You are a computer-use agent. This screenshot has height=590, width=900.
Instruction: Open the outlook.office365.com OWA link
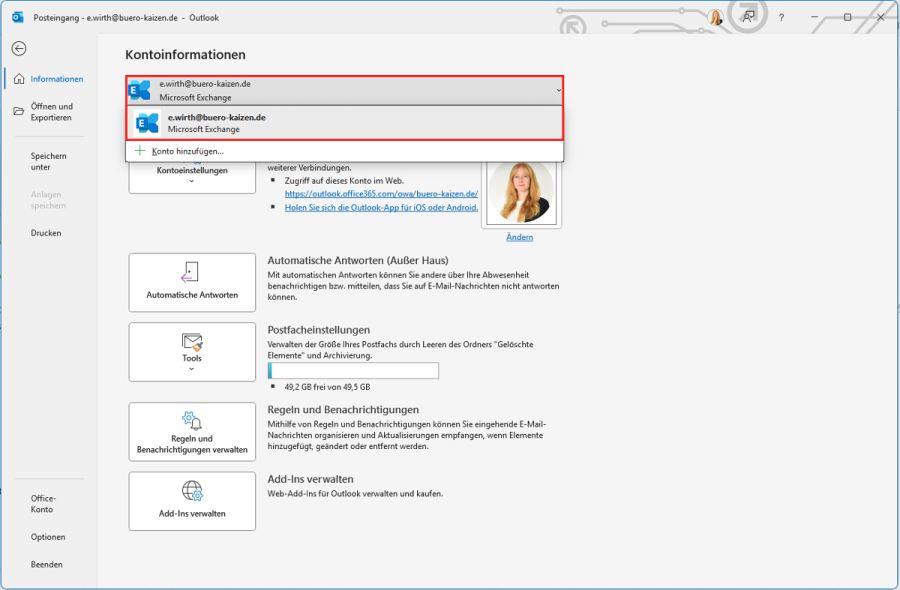pos(381,194)
